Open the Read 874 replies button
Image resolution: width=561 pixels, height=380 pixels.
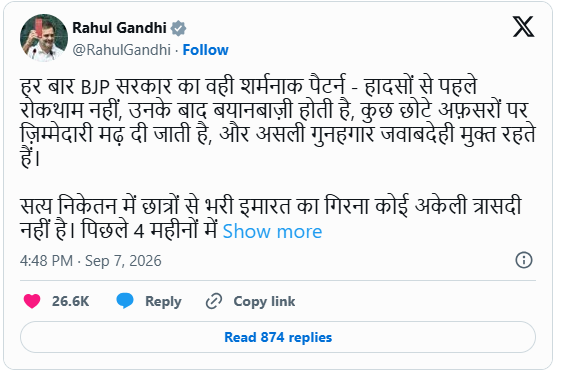click(x=278, y=337)
